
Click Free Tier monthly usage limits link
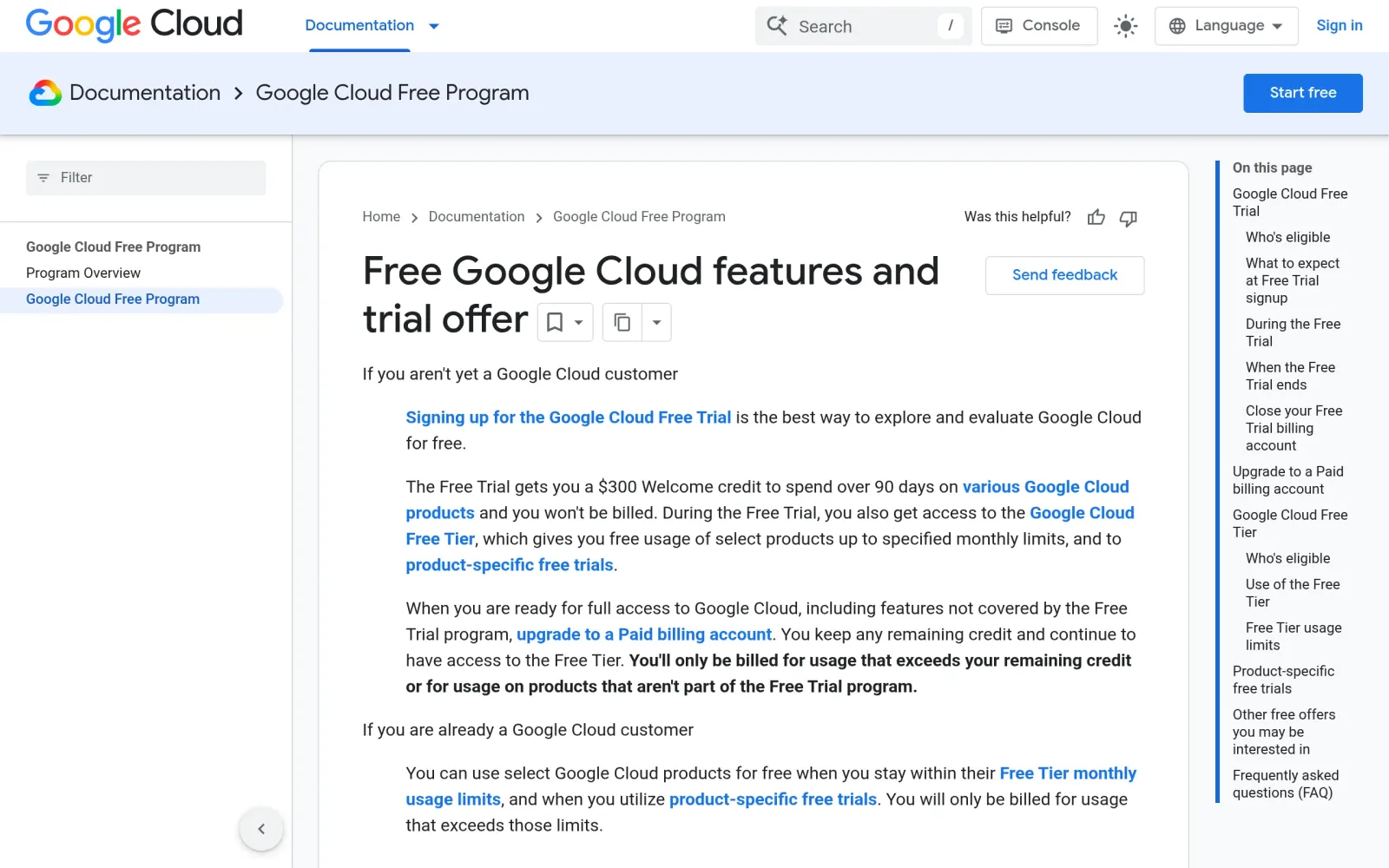771,786
